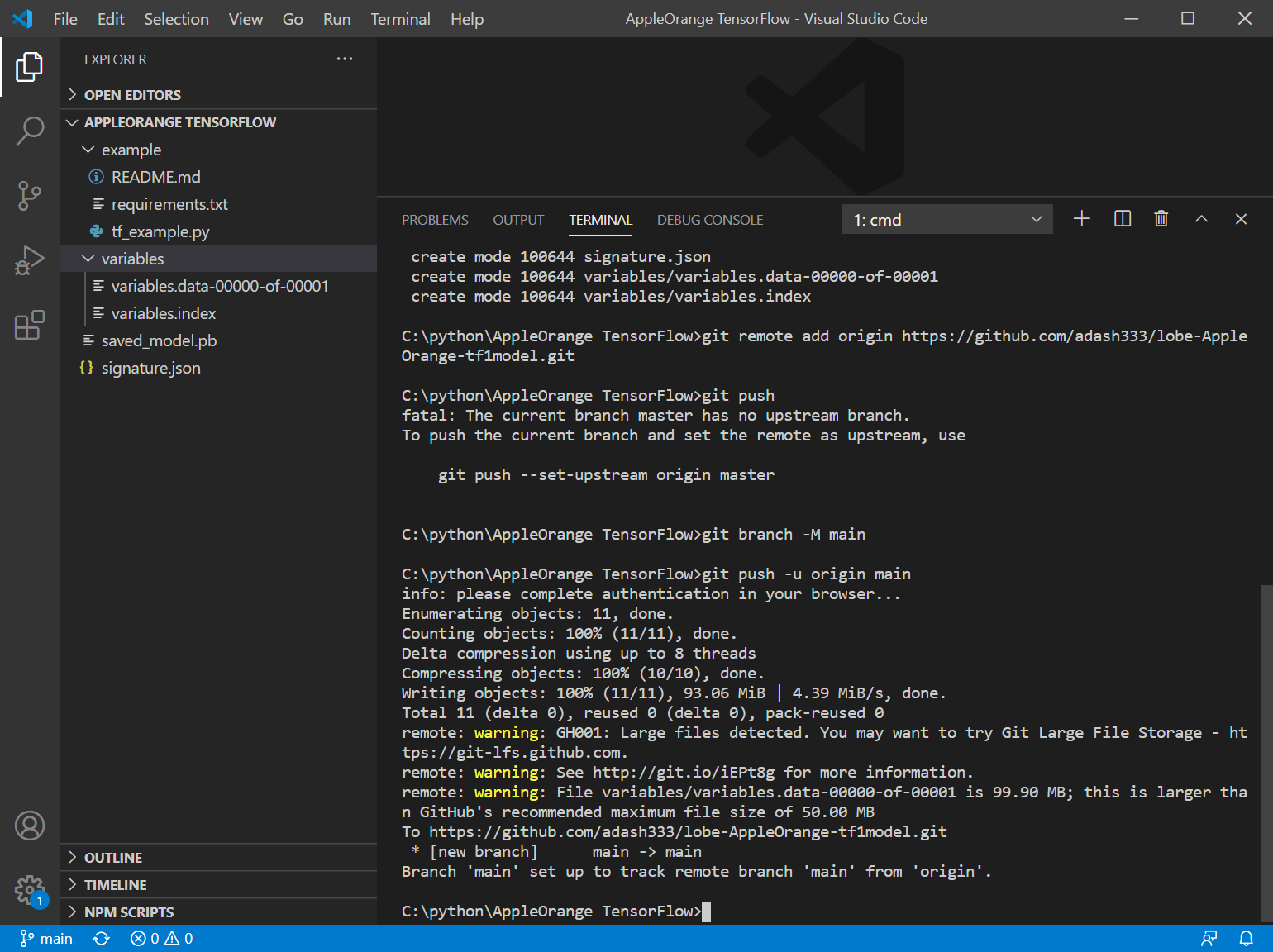Image resolution: width=1273 pixels, height=952 pixels.
Task: Click the terminal scrollbar thumb
Action: click(x=1266, y=753)
